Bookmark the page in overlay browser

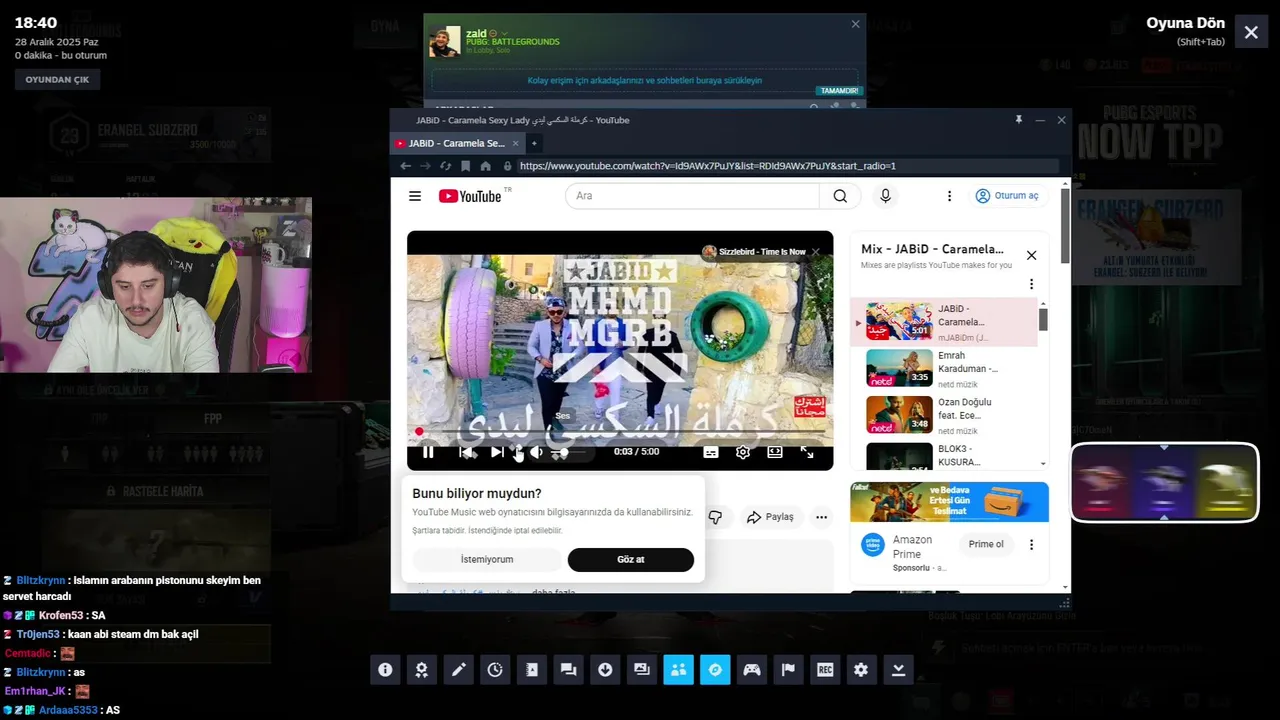coord(465,166)
